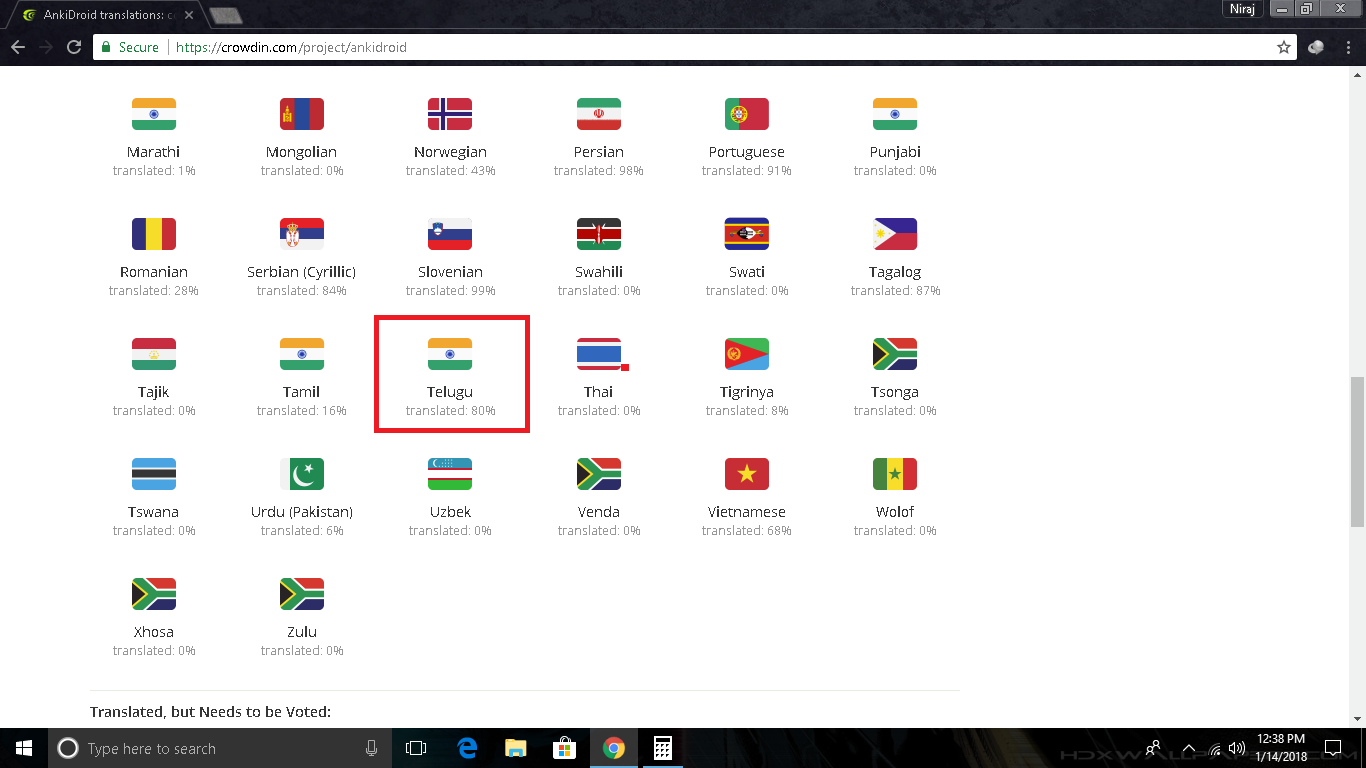Click the "Type here to search" box
Image resolution: width=1366 pixels, height=768 pixels.
219,748
